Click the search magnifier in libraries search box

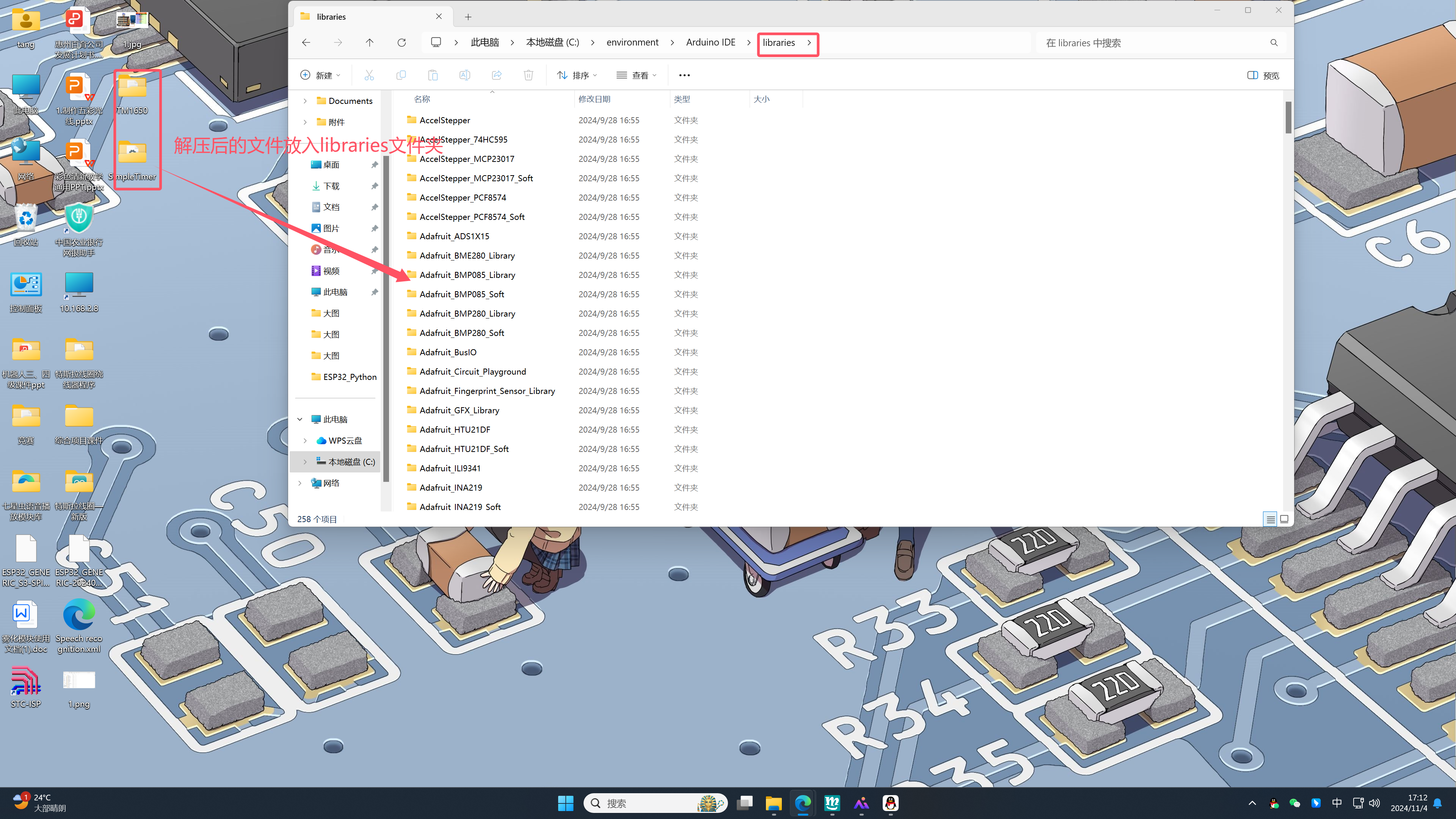coord(1274,43)
